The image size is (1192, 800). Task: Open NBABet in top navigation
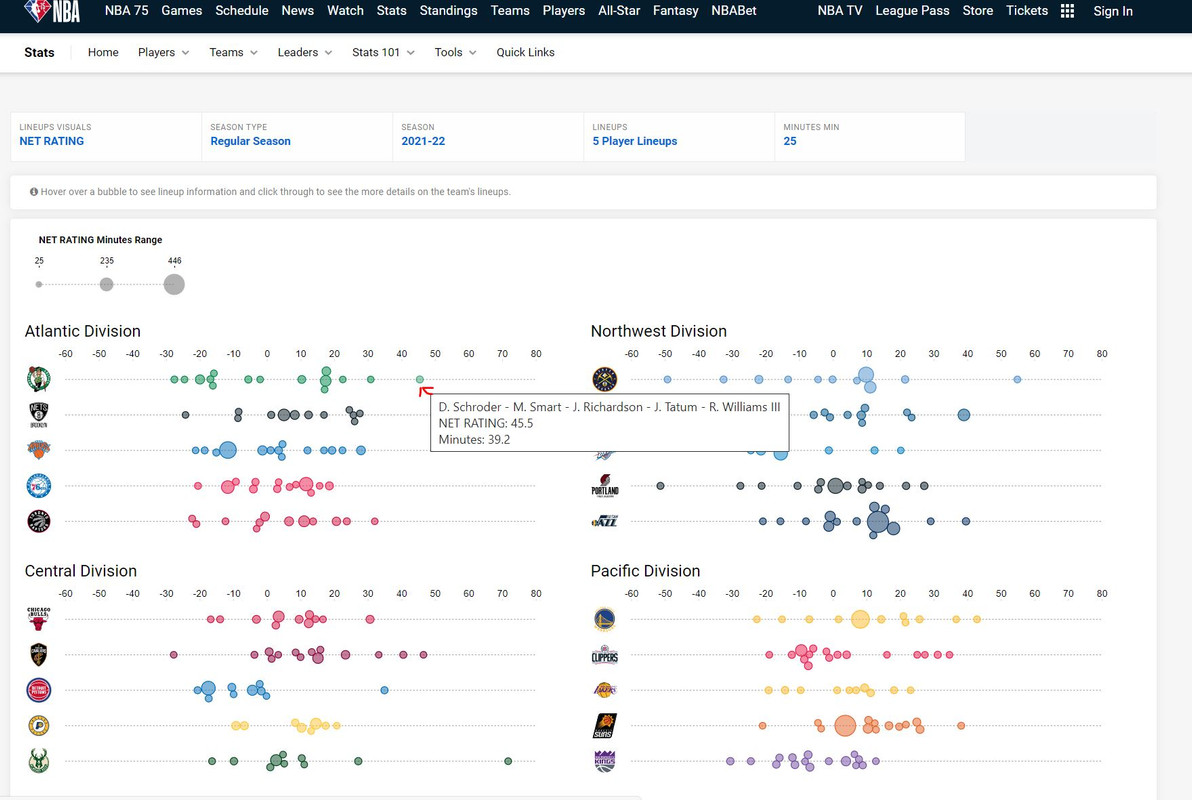pos(734,11)
